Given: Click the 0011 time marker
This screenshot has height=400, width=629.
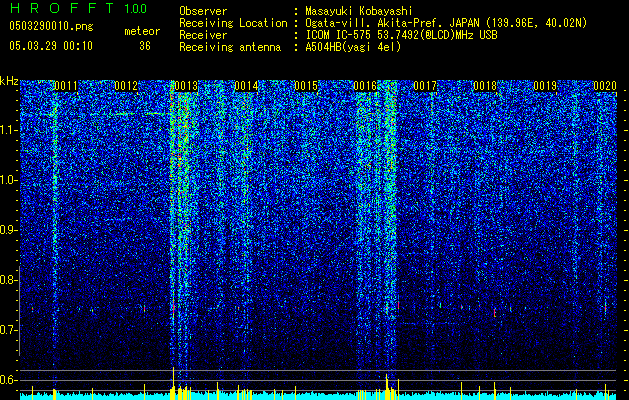Looking at the screenshot, I should 66,86.
